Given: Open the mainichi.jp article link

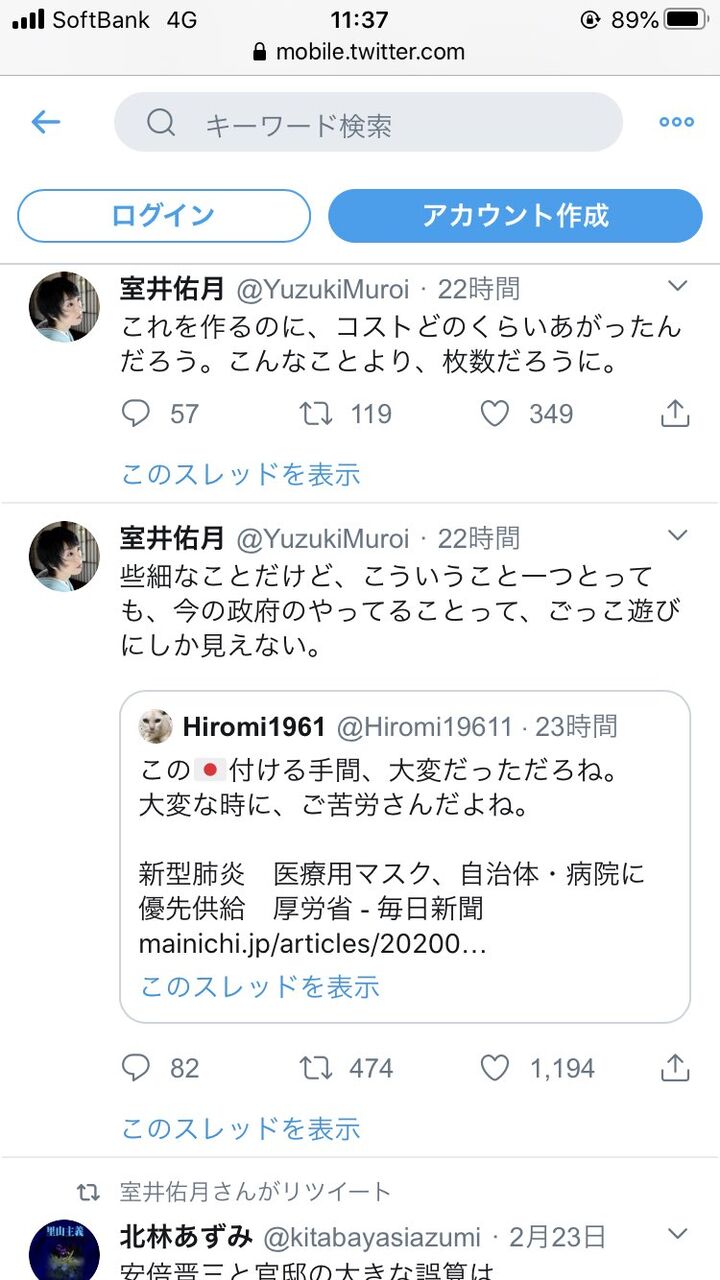Looking at the screenshot, I should pyautogui.click(x=312, y=943).
